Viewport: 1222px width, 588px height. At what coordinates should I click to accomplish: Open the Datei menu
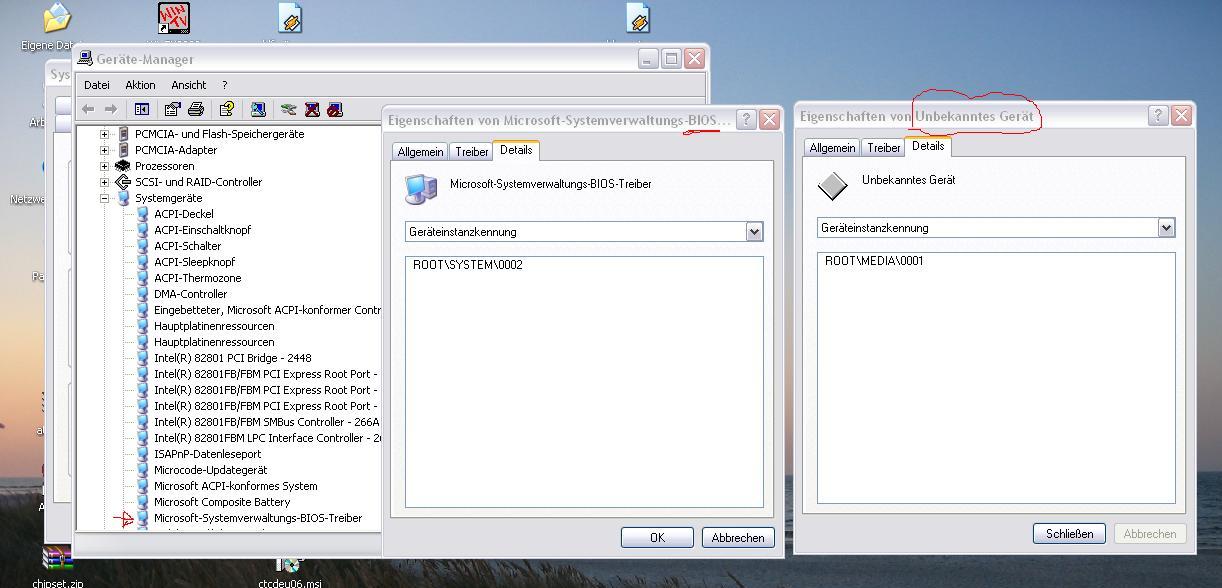pyautogui.click(x=97, y=85)
